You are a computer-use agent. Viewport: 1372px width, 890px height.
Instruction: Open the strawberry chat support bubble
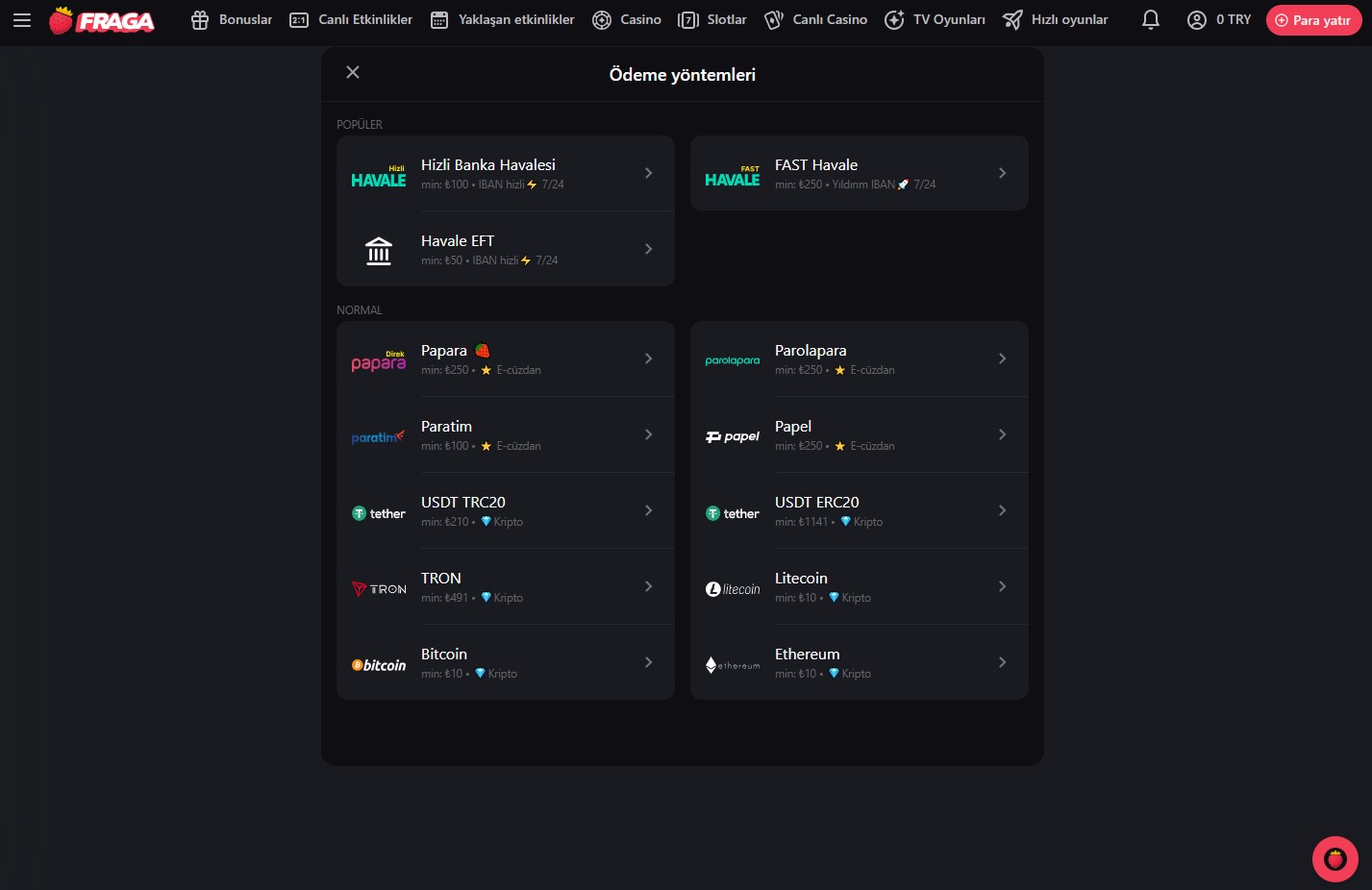1335,858
